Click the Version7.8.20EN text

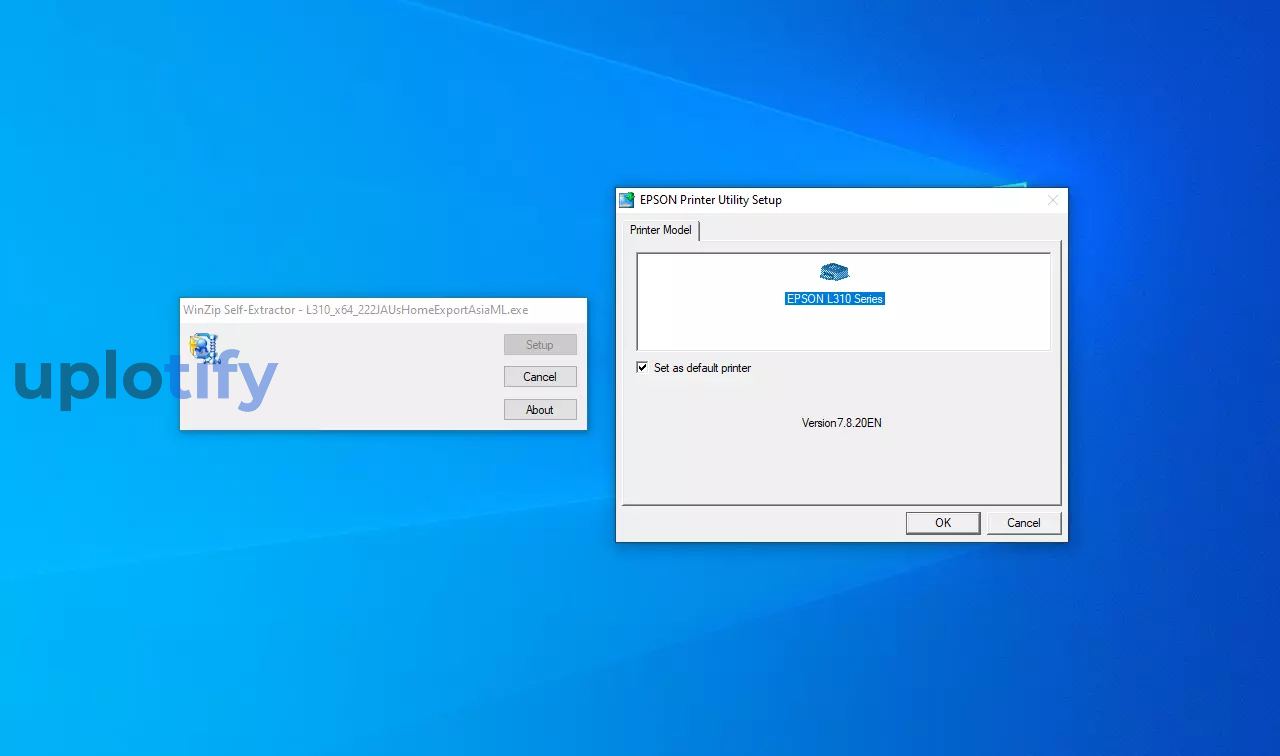(841, 423)
